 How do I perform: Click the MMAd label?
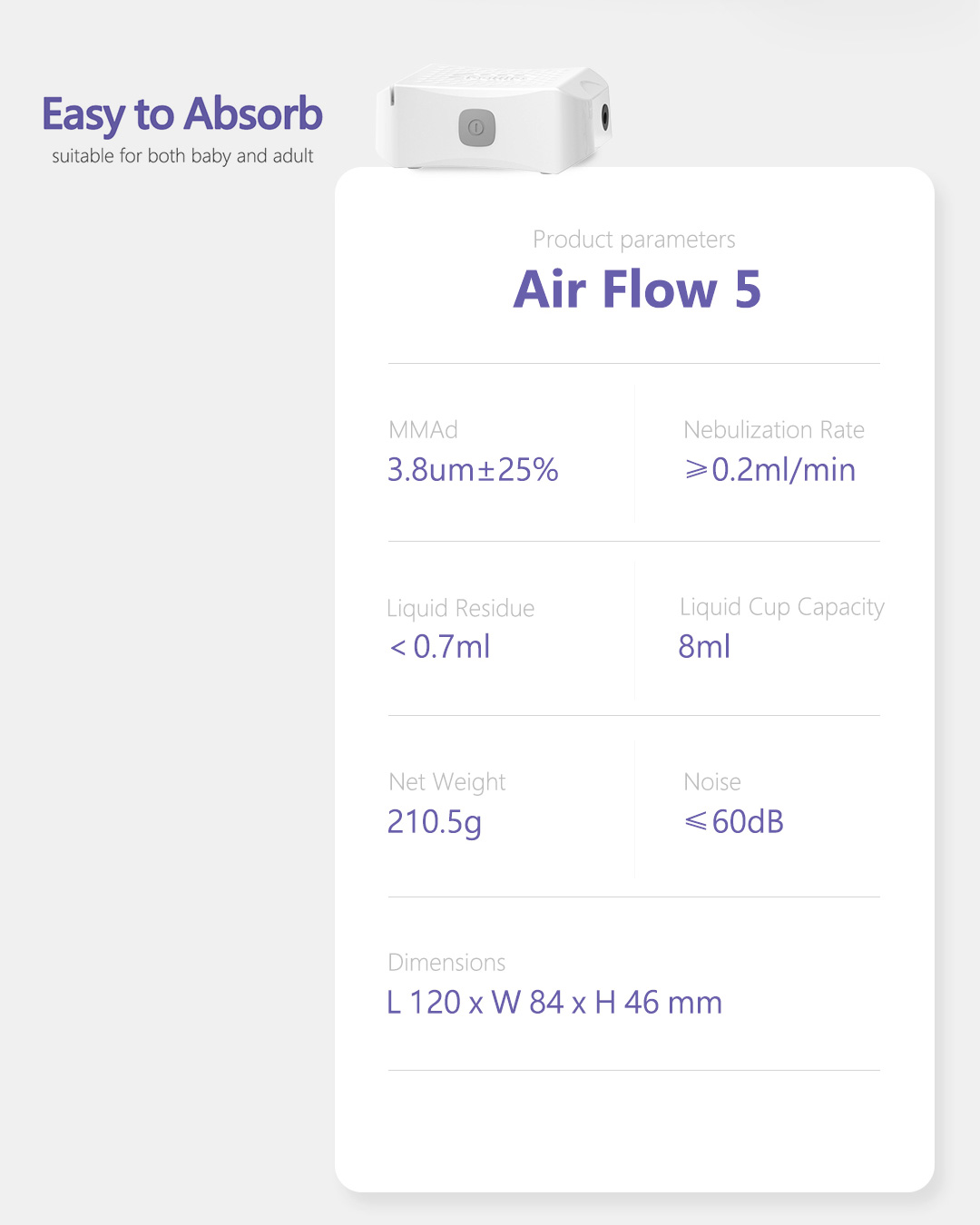[423, 429]
